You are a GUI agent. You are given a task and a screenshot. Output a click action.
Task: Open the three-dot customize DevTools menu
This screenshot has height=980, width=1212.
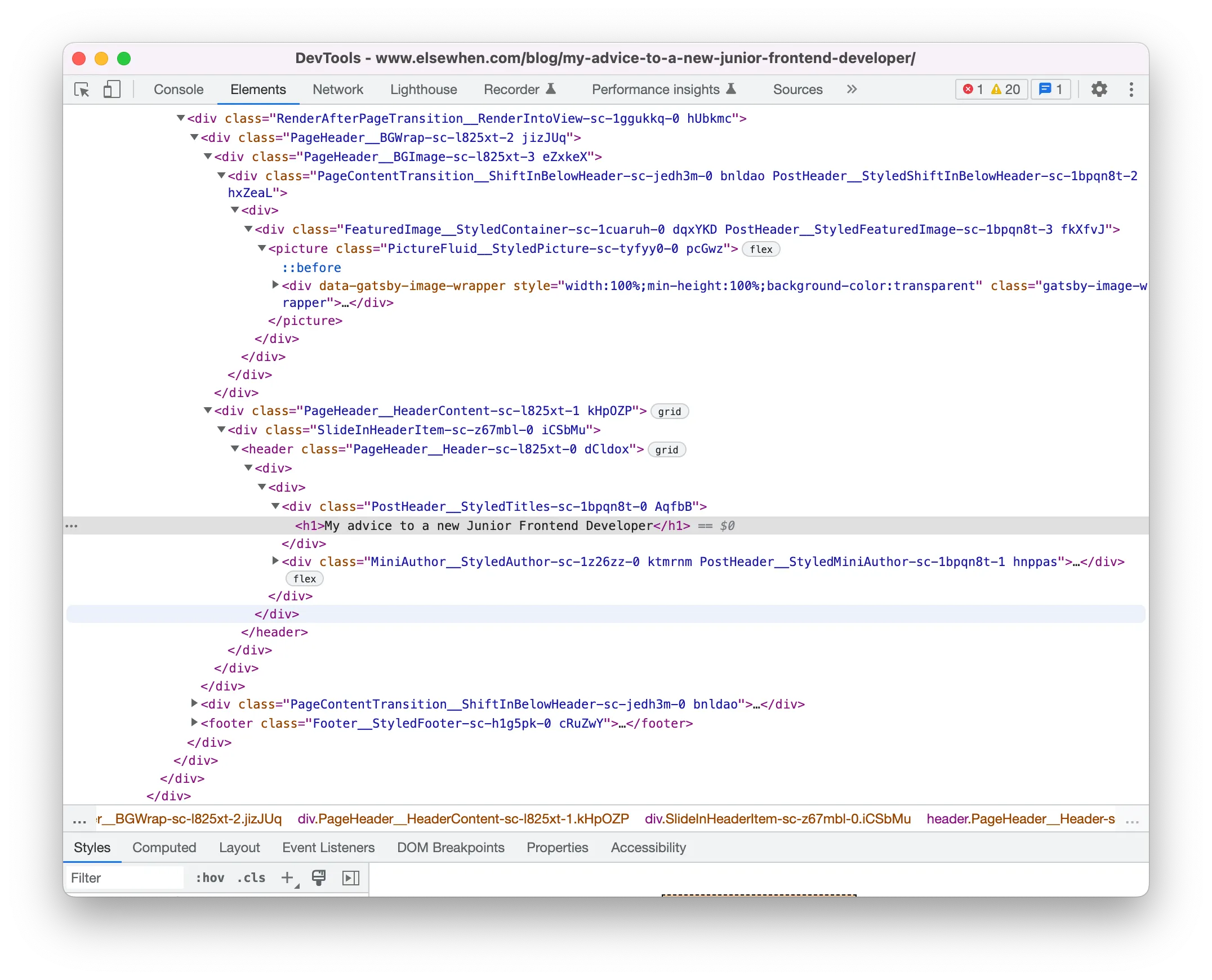1131,89
